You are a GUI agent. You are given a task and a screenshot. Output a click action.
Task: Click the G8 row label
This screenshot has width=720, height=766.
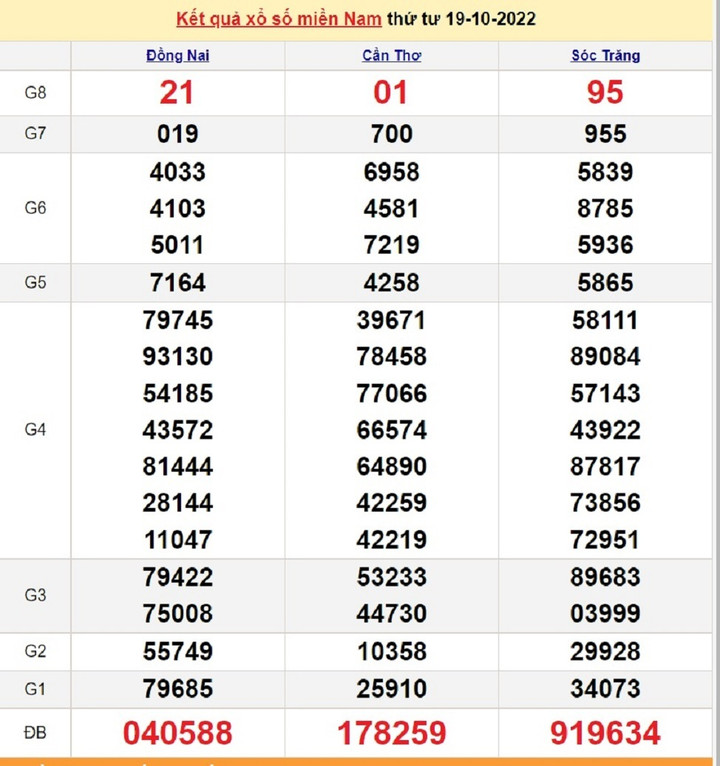point(35,93)
